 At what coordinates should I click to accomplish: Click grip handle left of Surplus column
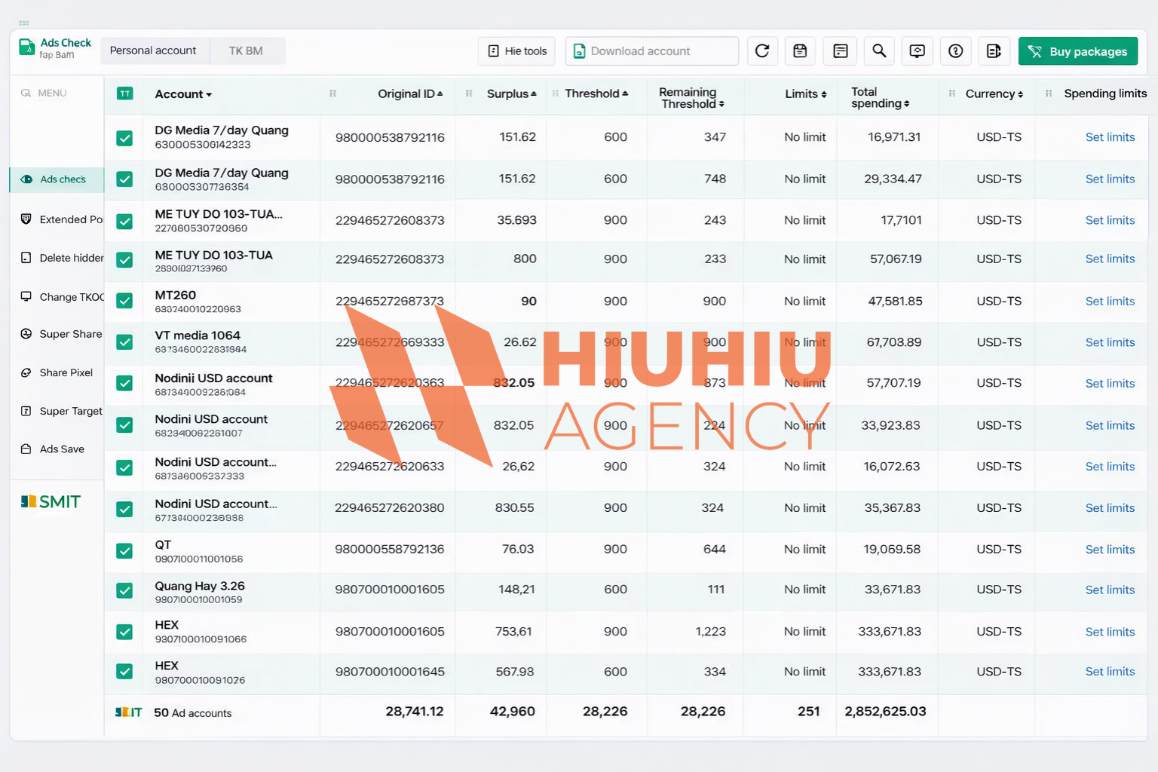click(469, 94)
